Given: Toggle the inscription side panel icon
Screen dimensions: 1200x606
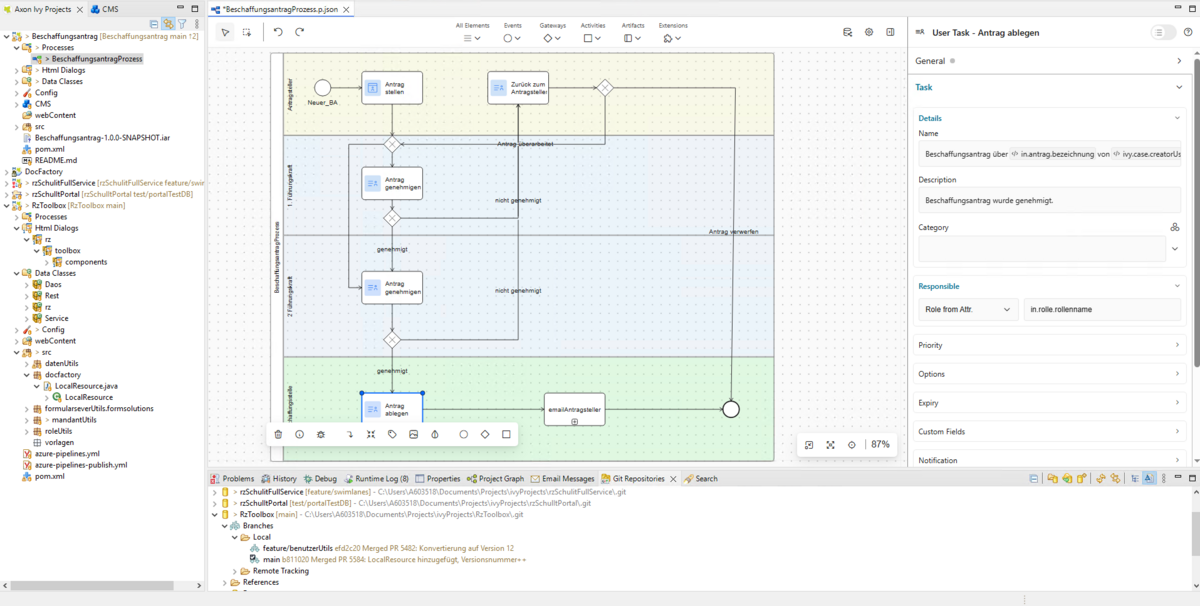Looking at the screenshot, I should click(890, 32).
